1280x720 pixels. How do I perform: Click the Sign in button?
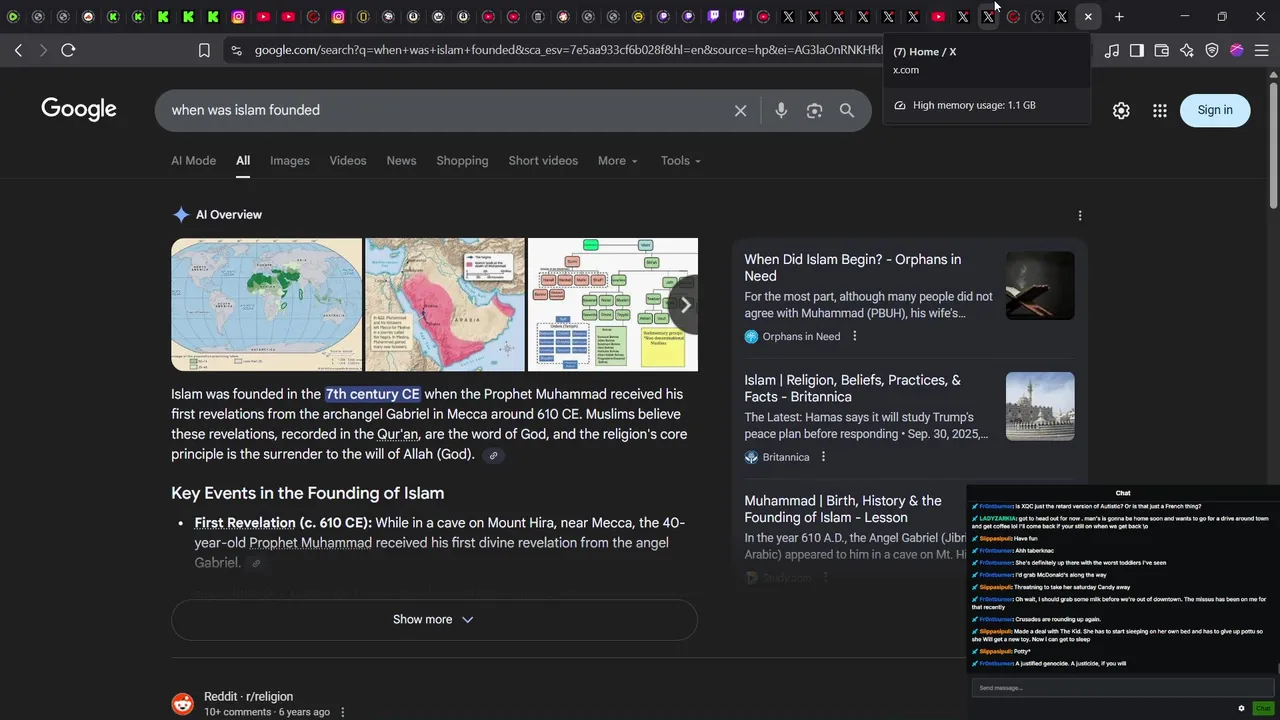tap(1215, 110)
